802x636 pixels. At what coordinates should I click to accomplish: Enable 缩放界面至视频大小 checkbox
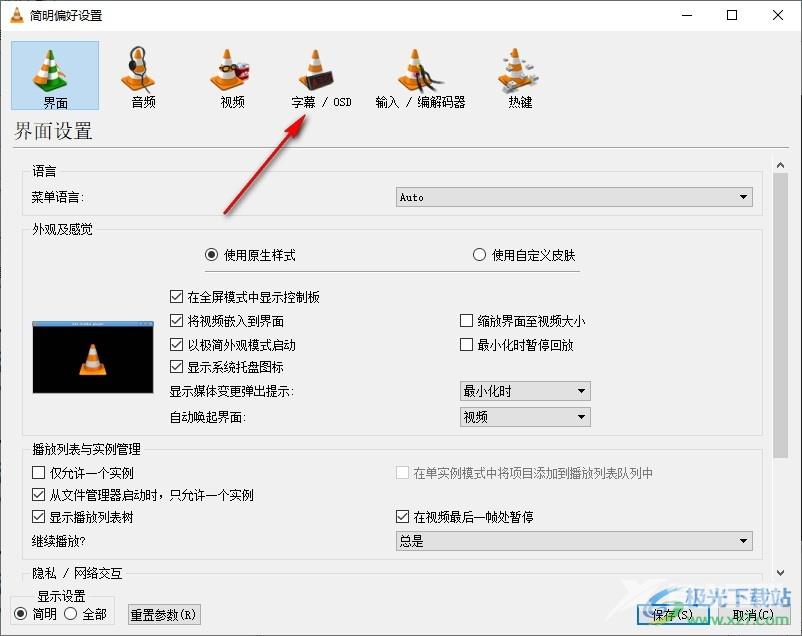point(466,321)
